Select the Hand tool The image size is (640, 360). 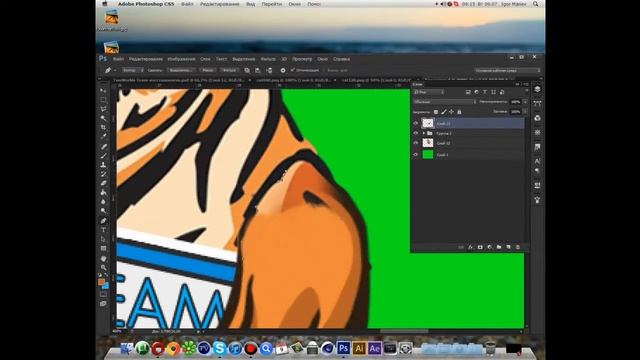pyautogui.click(x=103, y=258)
